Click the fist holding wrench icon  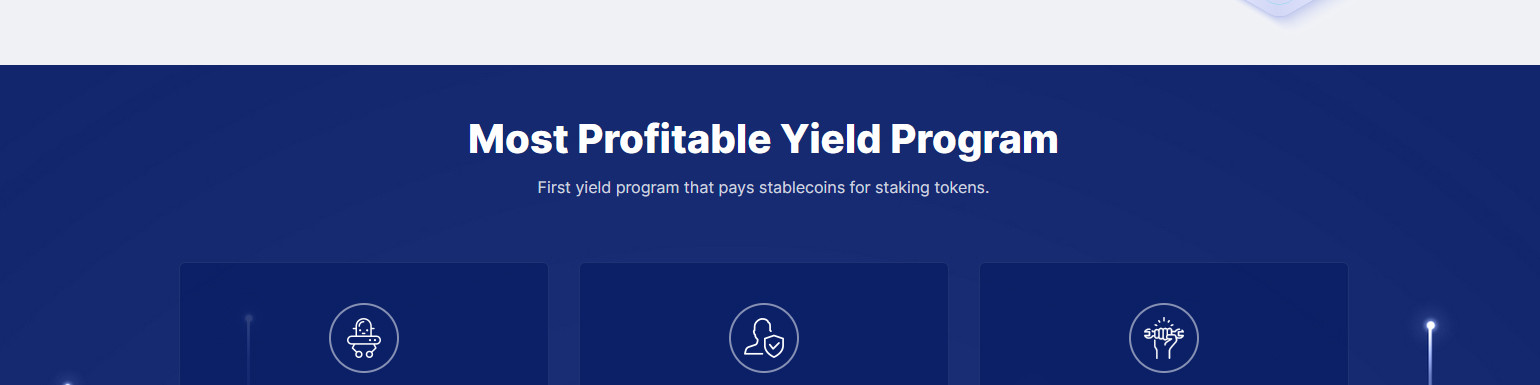tap(1164, 338)
